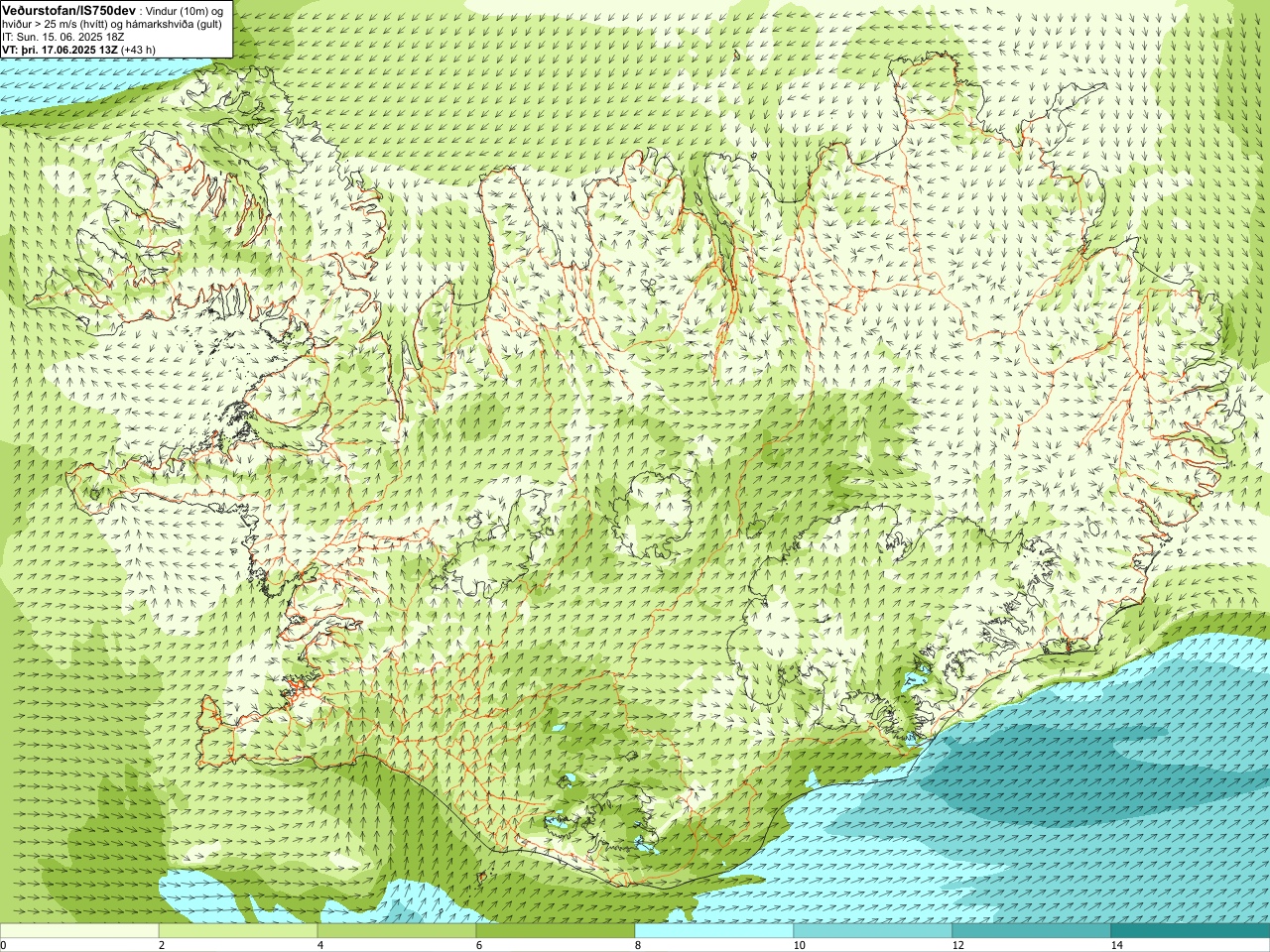Click the 'IT: Sun. 15. 06. 2025 18Z' line
Viewport: 1270px width, 952px height.
63,36
